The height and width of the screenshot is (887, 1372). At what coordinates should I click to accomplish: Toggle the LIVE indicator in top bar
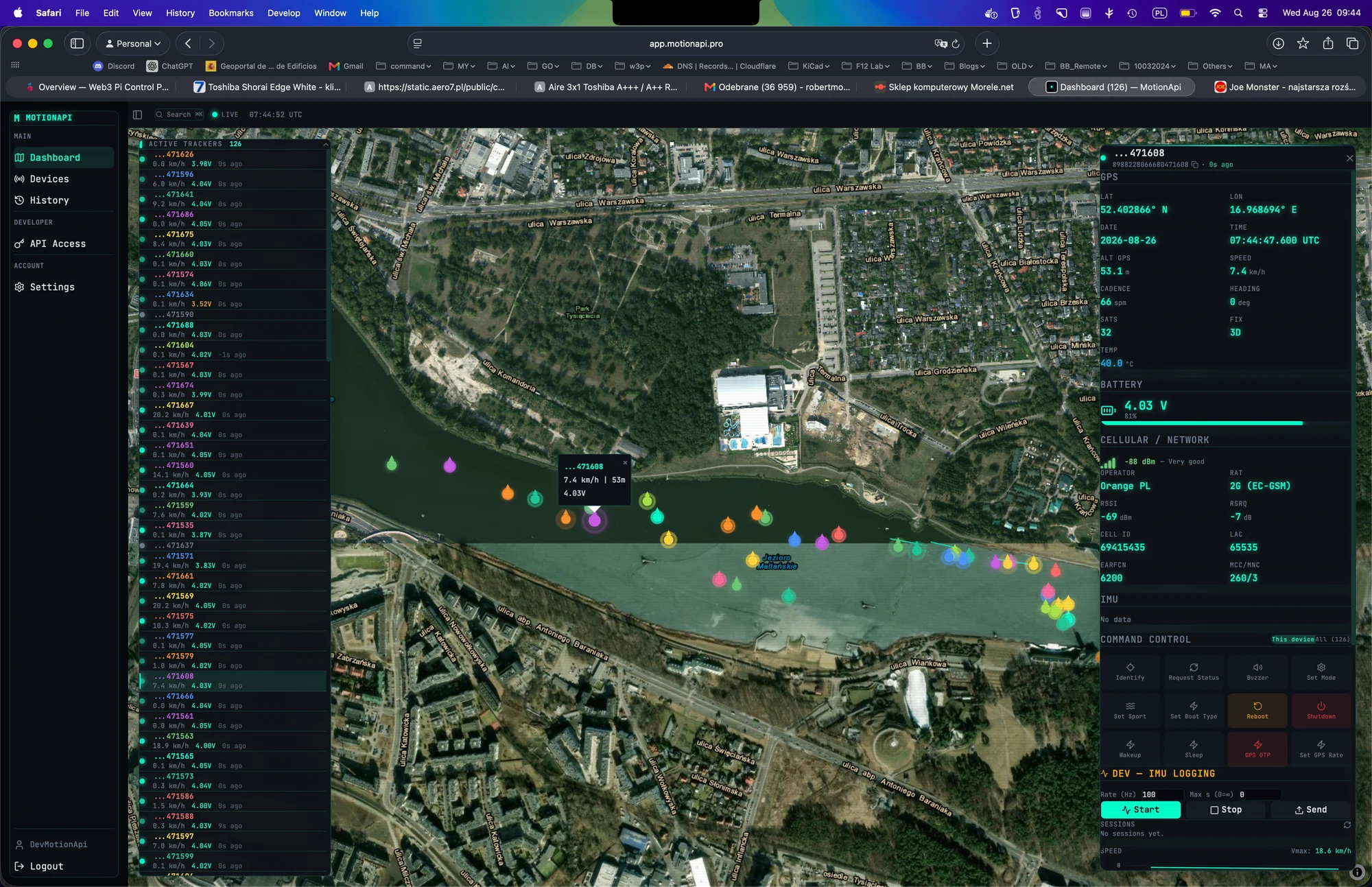[225, 115]
